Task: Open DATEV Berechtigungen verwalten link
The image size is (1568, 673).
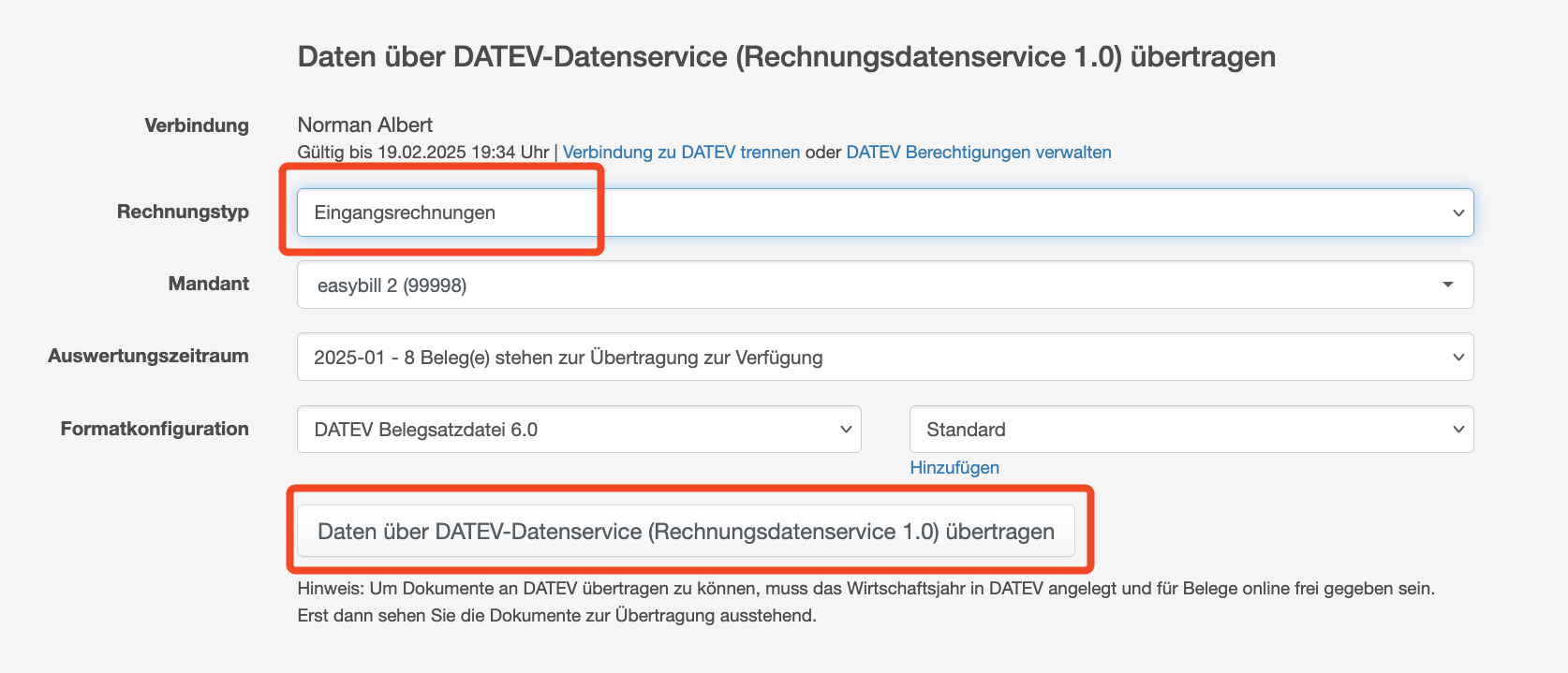Action: tap(979, 153)
